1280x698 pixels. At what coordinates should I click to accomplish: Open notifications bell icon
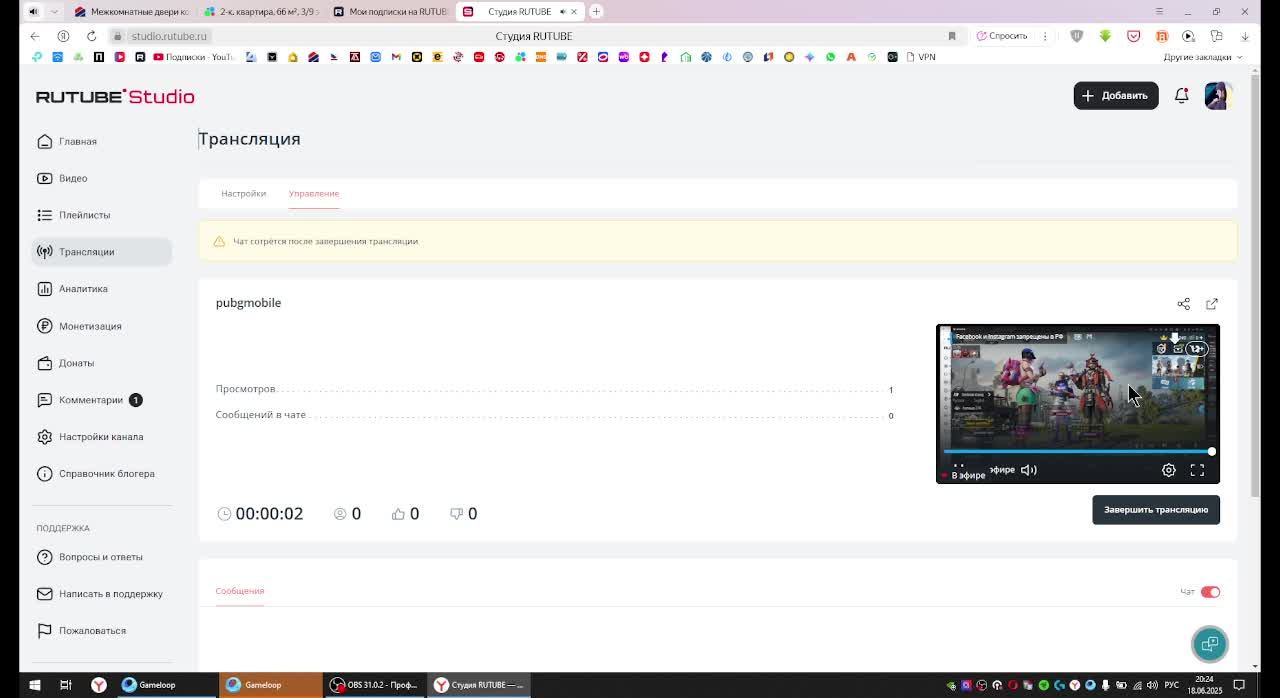click(x=1181, y=96)
